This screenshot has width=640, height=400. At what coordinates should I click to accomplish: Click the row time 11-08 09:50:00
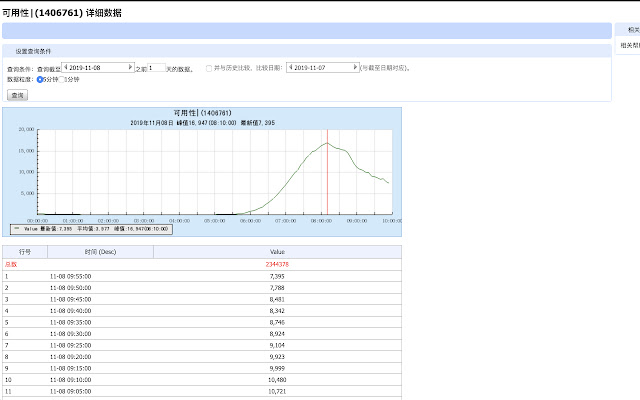click(x=71, y=288)
